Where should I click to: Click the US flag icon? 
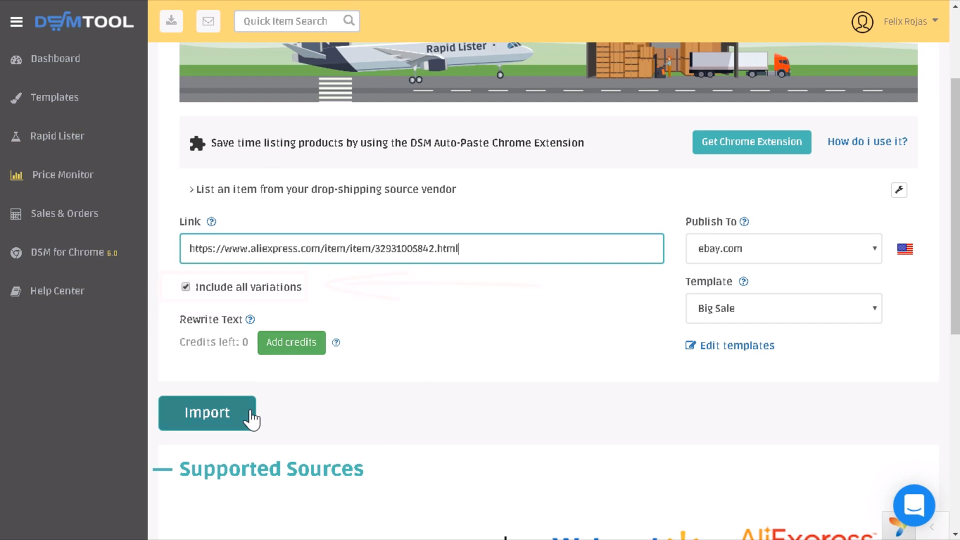pos(905,249)
